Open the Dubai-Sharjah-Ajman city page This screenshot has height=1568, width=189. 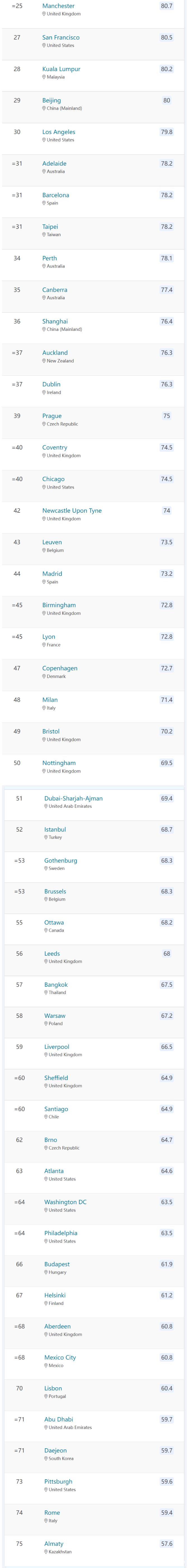coord(74,799)
